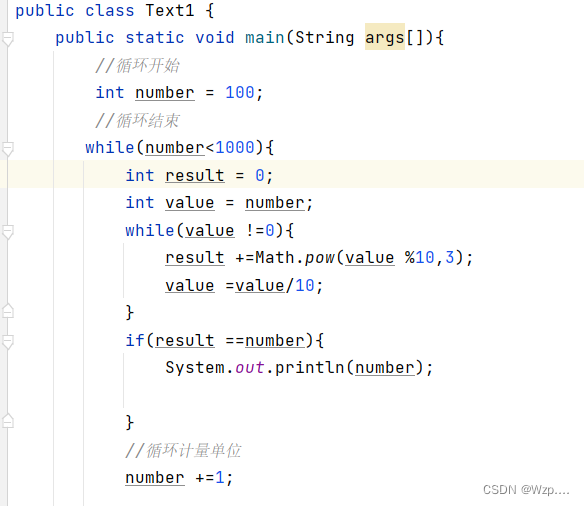Click Math.pow method call

(295, 258)
